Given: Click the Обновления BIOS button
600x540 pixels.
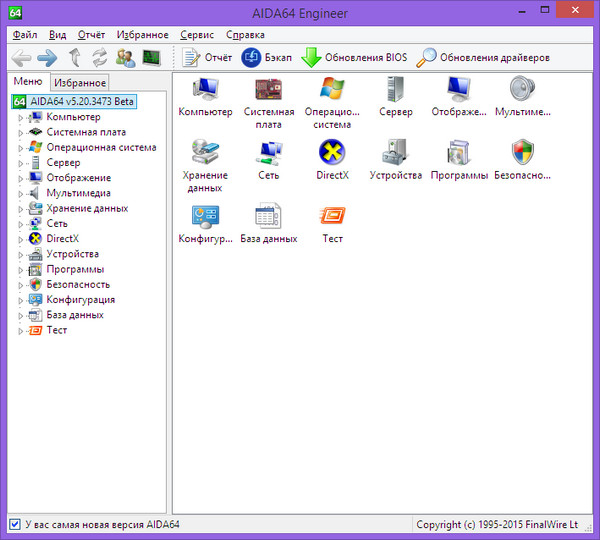Looking at the screenshot, I should 353,58.
